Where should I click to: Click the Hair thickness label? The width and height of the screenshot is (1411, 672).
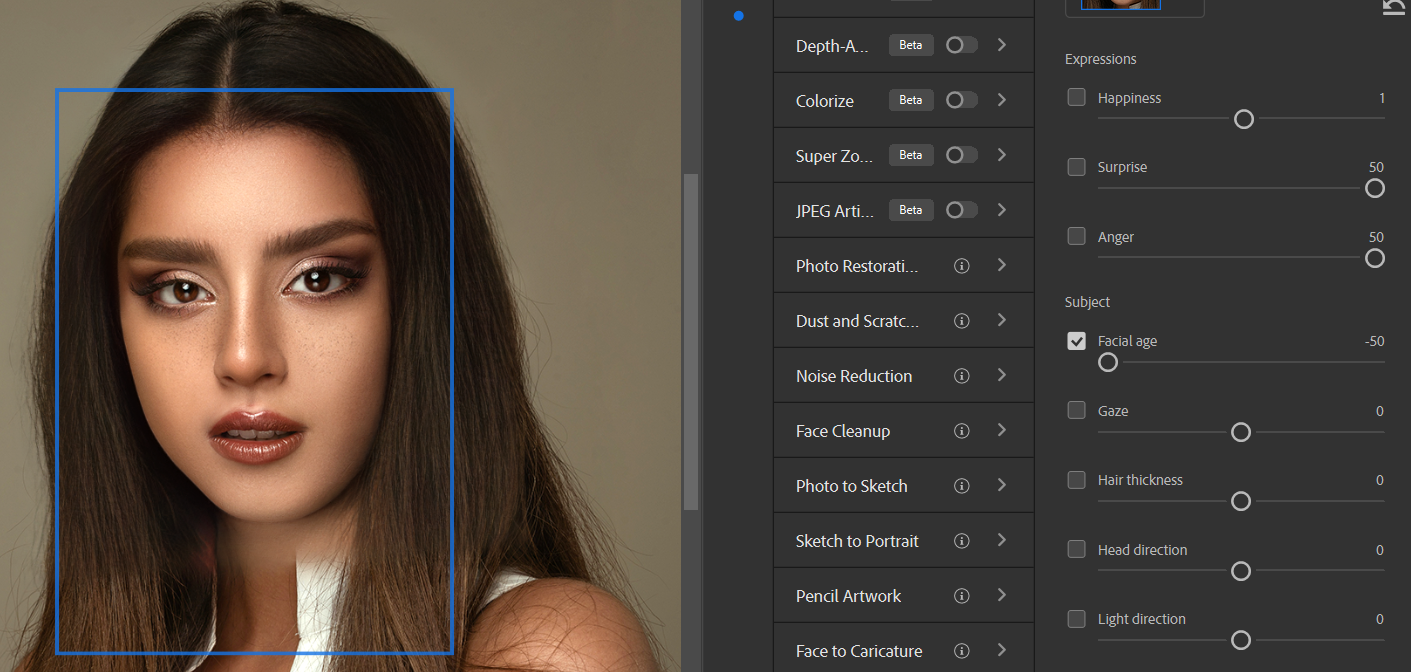(x=1139, y=480)
